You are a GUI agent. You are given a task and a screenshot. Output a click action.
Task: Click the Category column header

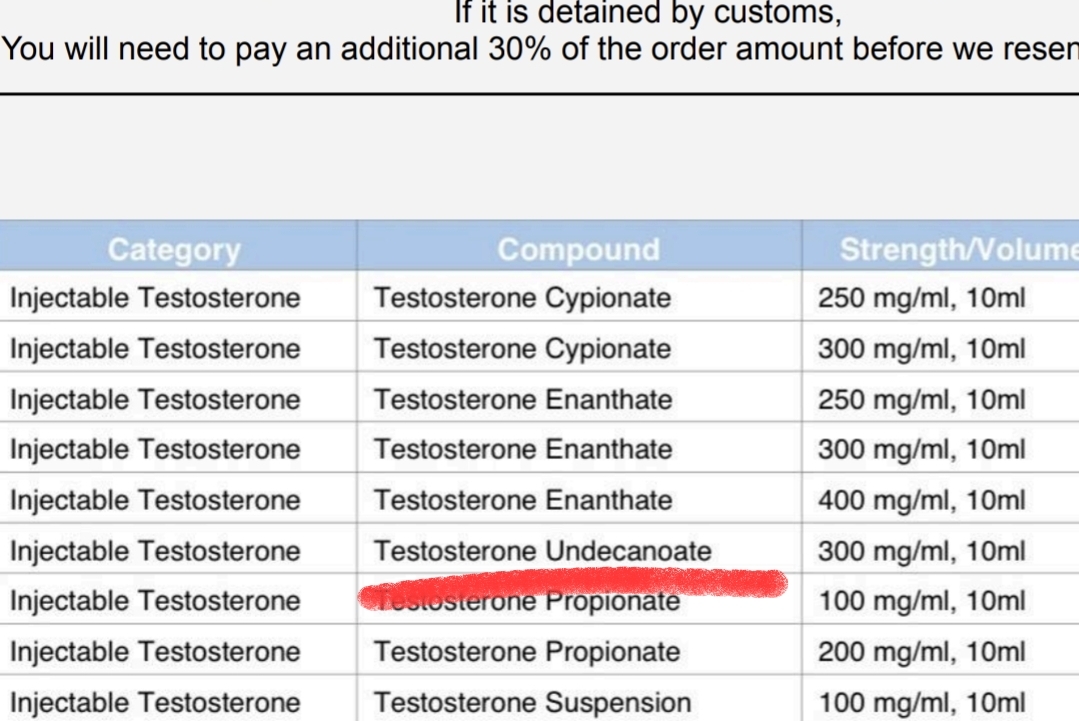(x=174, y=249)
